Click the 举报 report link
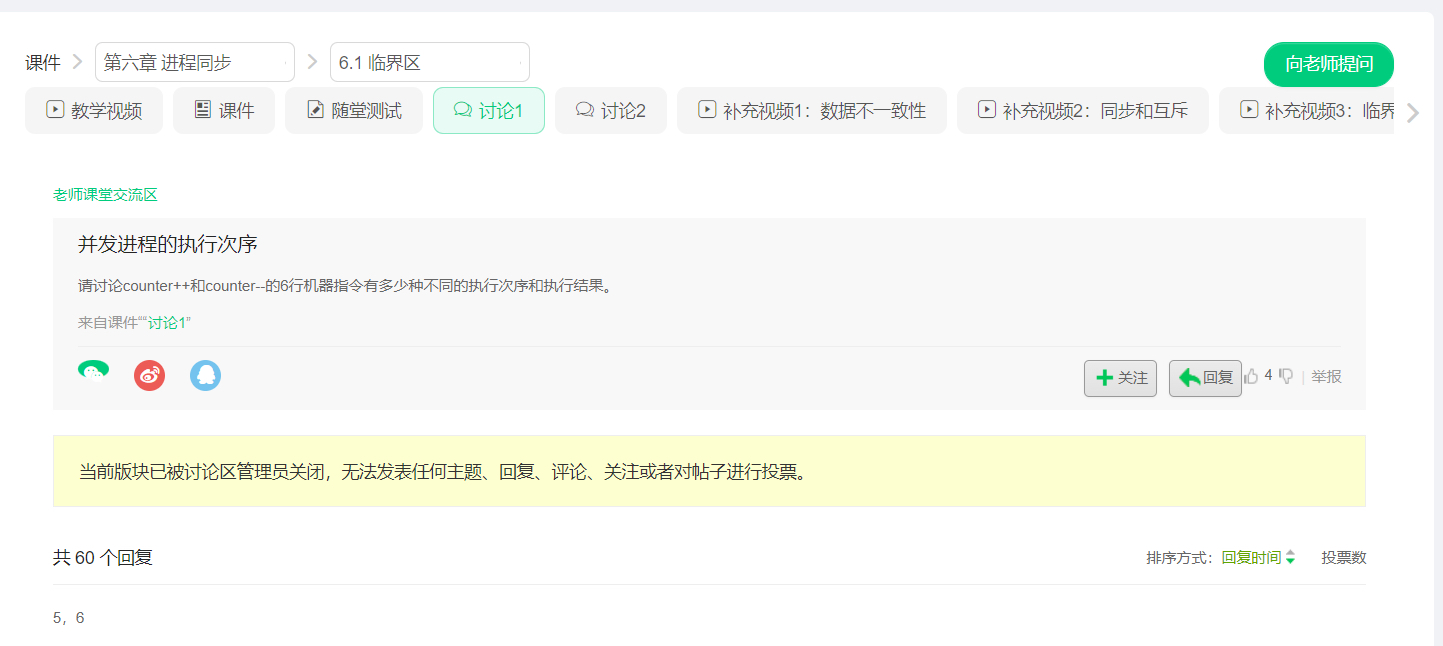 (1326, 376)
